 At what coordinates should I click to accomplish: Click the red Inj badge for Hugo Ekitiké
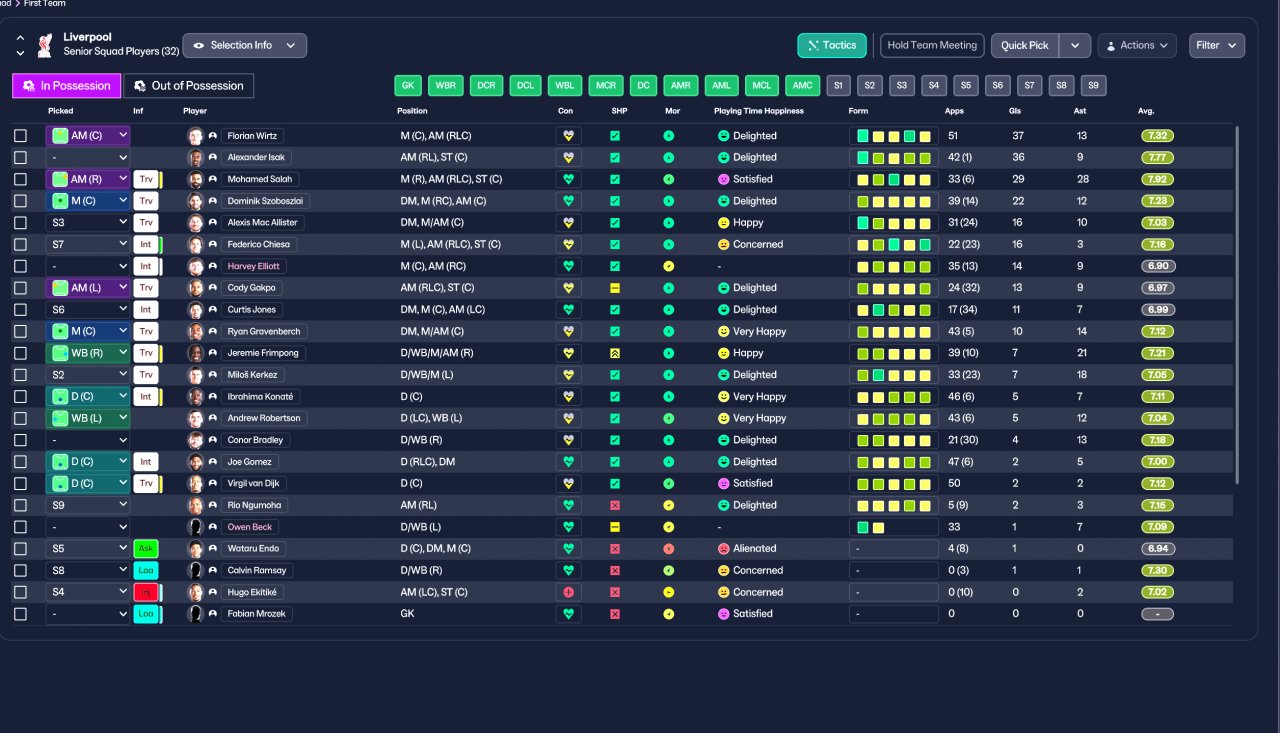[146, 592]
